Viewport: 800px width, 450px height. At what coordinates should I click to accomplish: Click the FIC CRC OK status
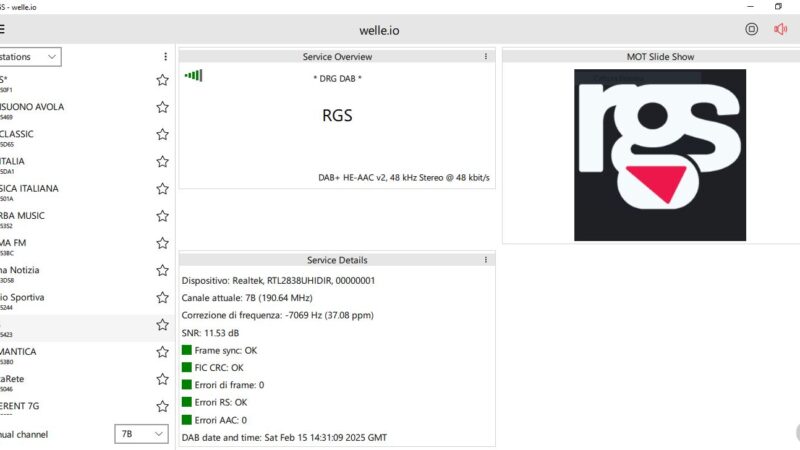click(213, 368)
